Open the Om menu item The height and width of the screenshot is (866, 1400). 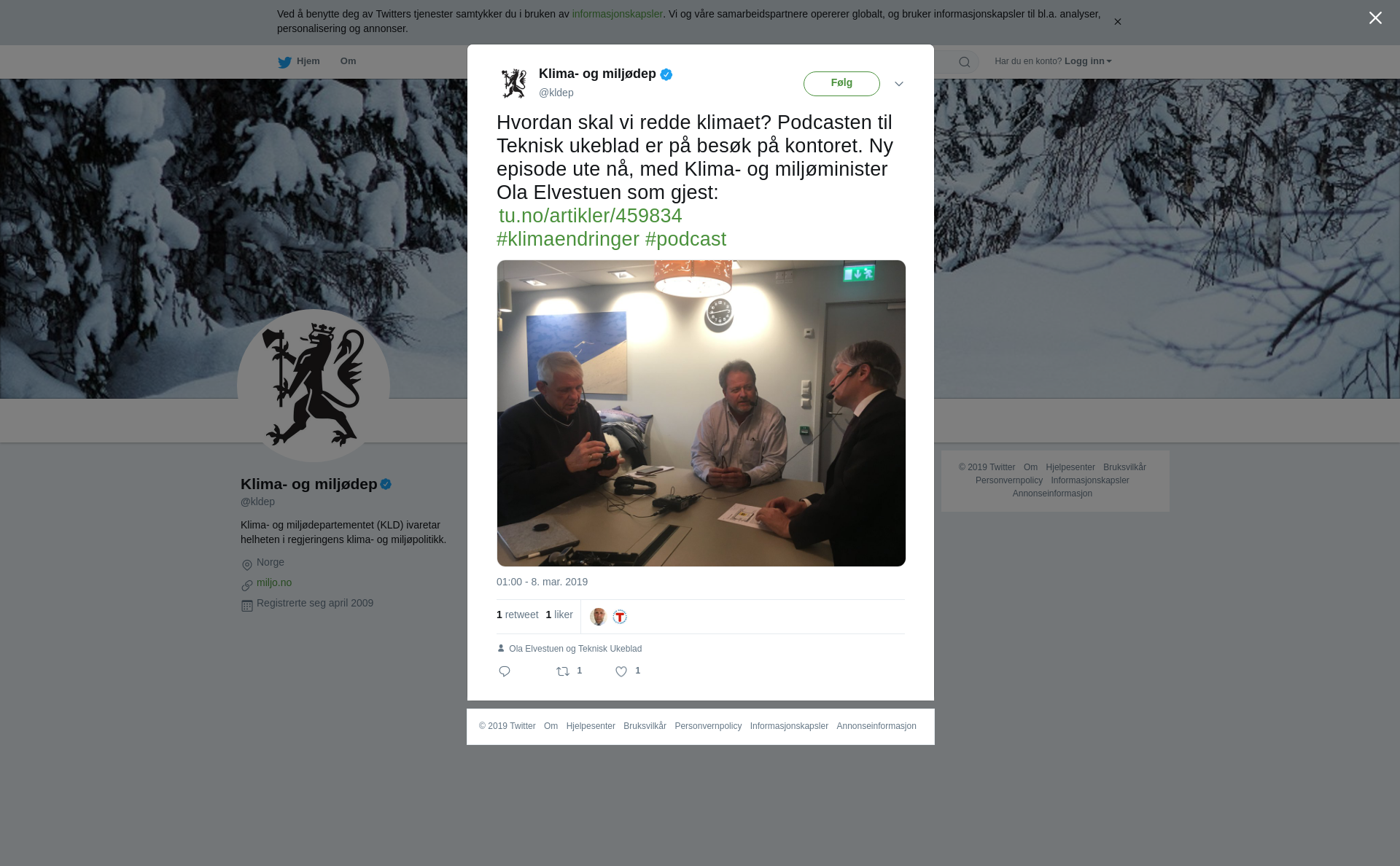pos(348,61)
